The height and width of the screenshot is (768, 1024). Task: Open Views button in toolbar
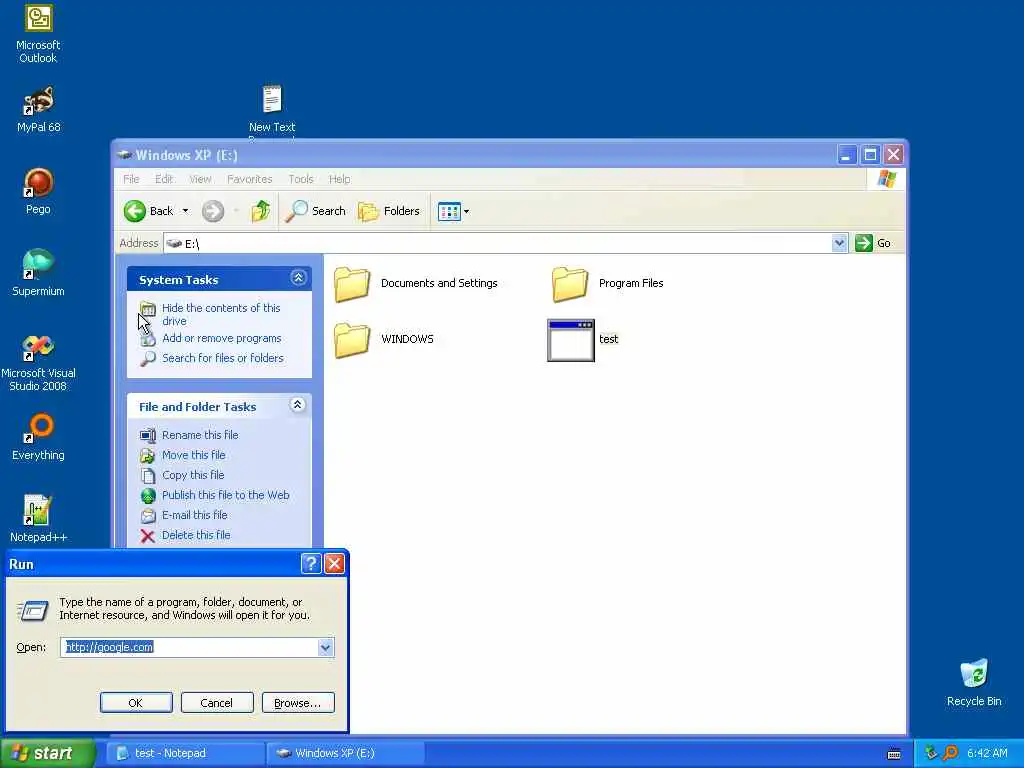tap(449, 212)
